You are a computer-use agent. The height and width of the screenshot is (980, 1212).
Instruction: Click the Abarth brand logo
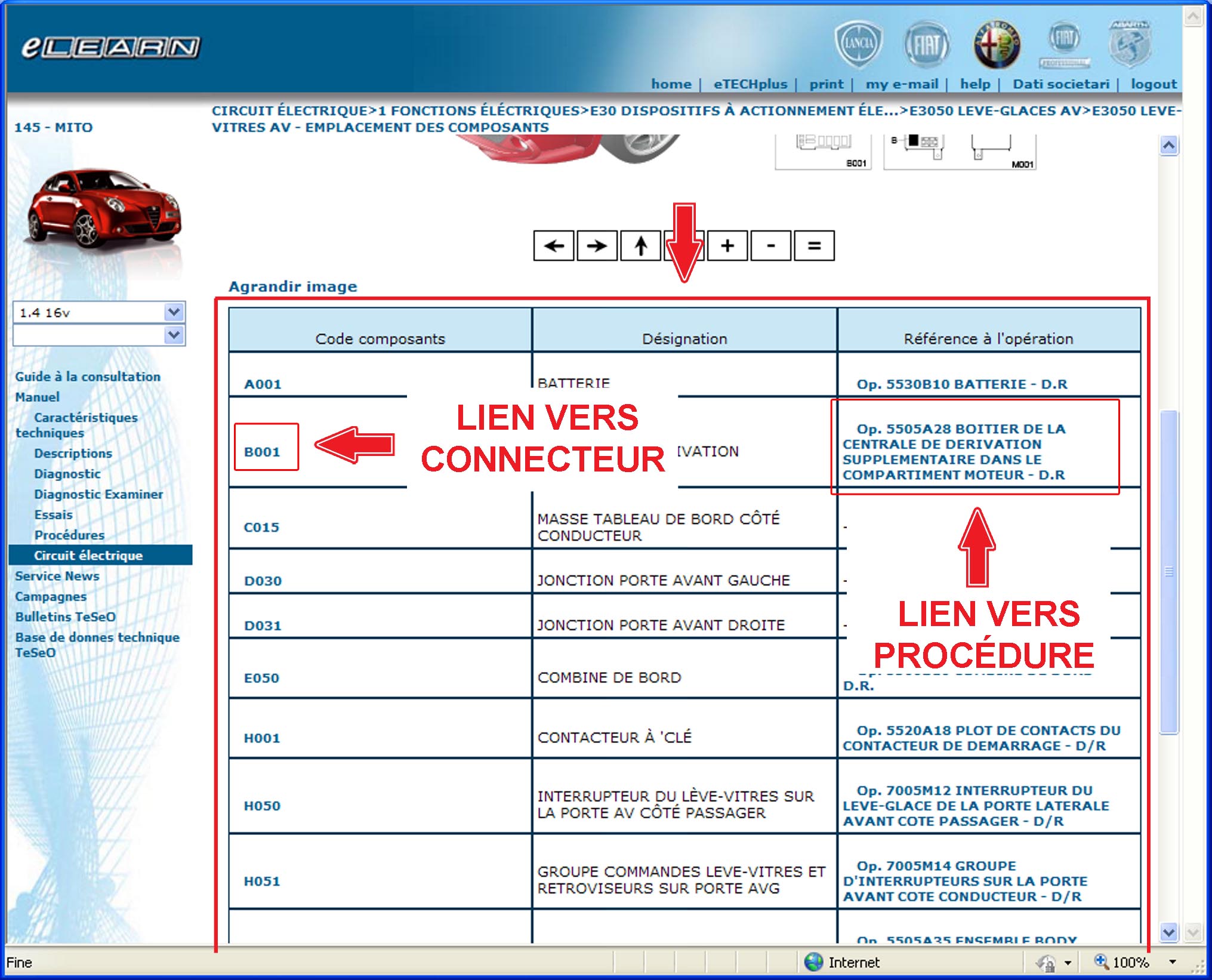(1130, 44)
